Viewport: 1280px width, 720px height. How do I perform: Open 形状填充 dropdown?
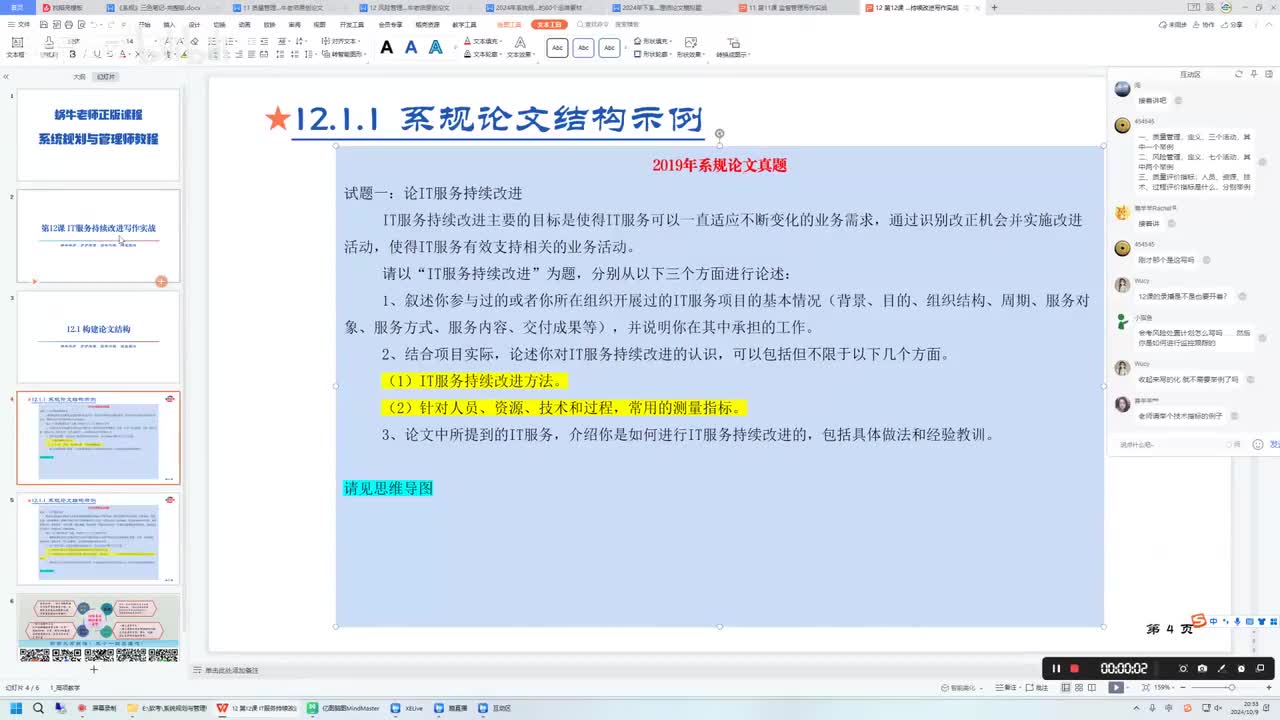653,42
